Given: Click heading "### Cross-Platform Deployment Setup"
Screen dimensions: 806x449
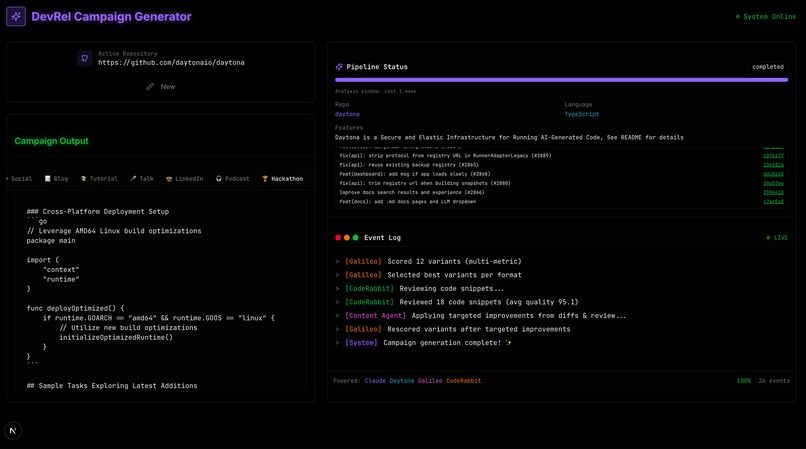Looking at the screenshot, I should (x=98, y=212).
